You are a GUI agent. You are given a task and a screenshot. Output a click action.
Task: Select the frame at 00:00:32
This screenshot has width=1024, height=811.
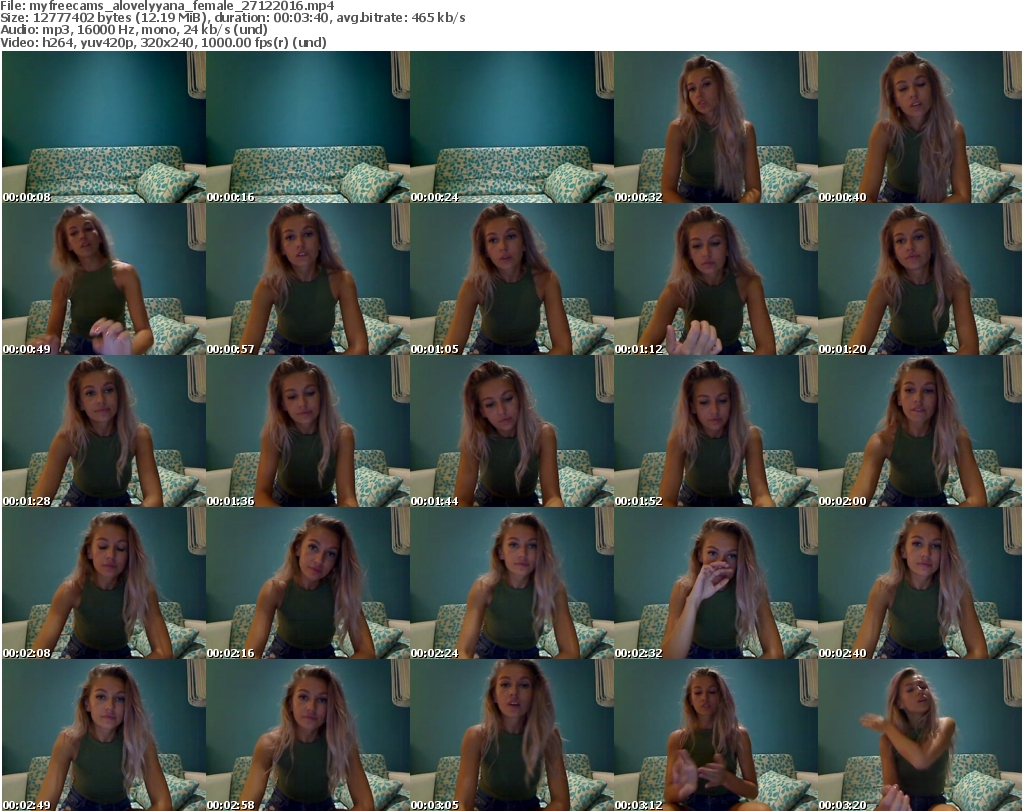coord(716,127)
